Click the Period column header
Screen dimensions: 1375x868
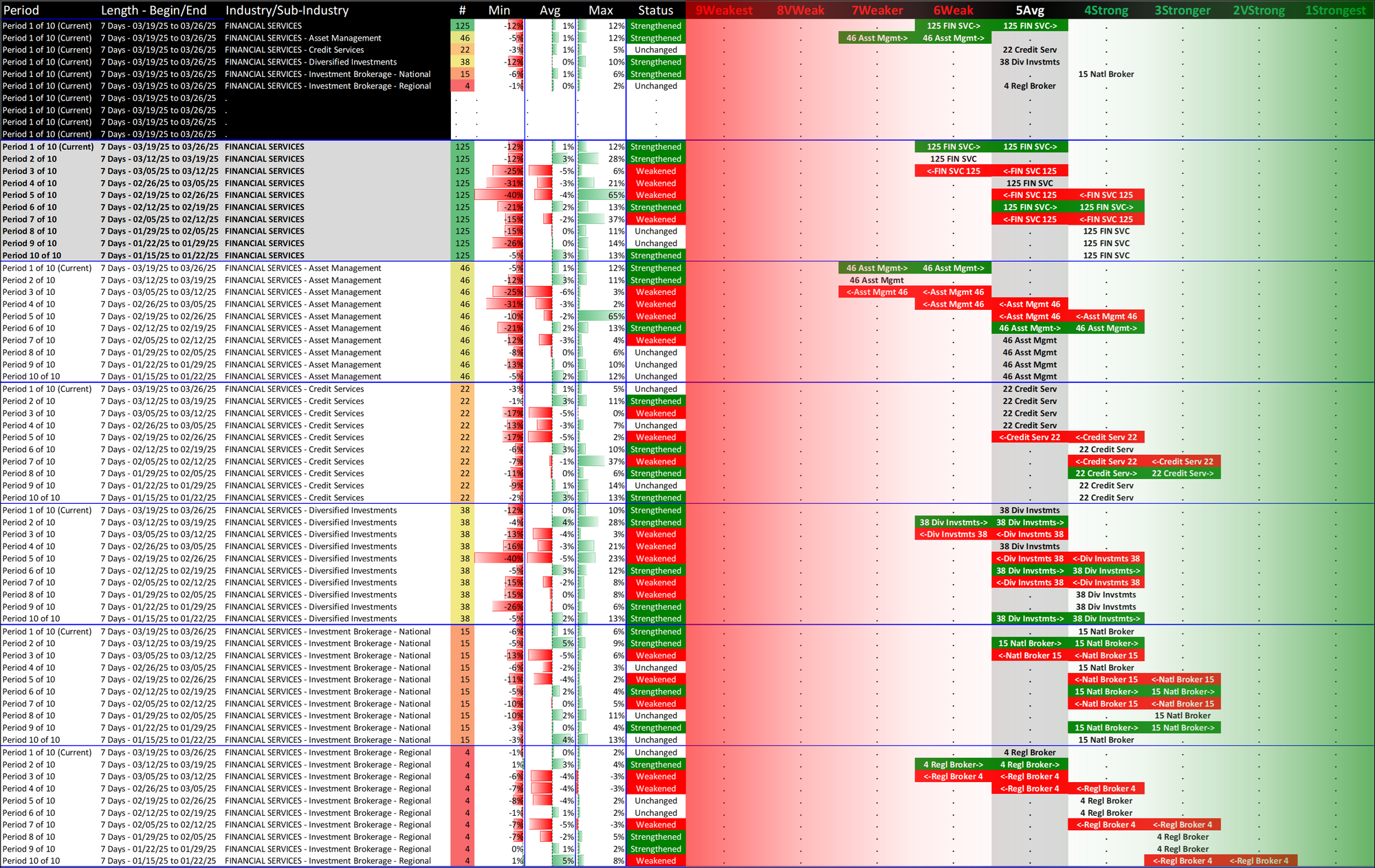tap(21, 10)
